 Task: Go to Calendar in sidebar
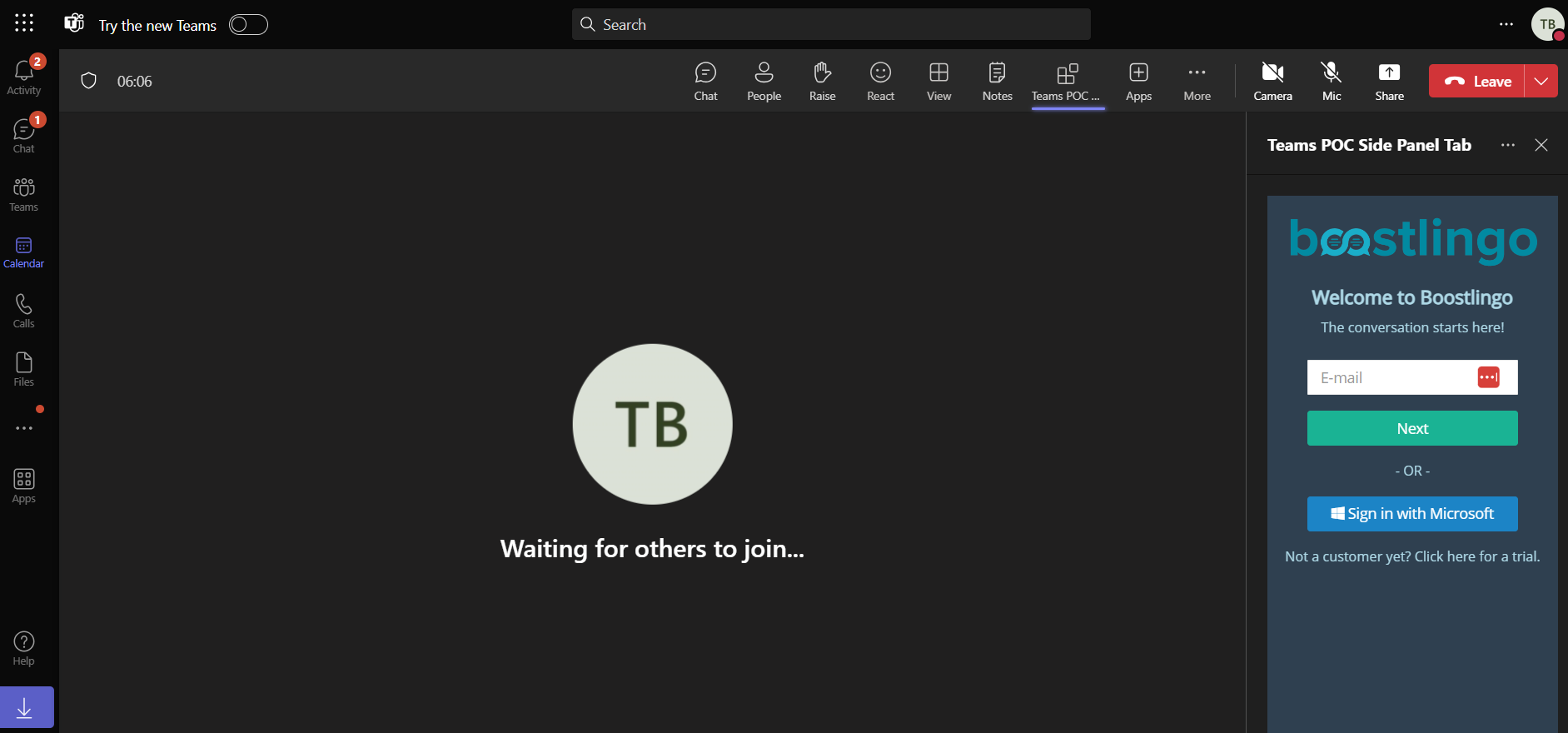(24, 252)
